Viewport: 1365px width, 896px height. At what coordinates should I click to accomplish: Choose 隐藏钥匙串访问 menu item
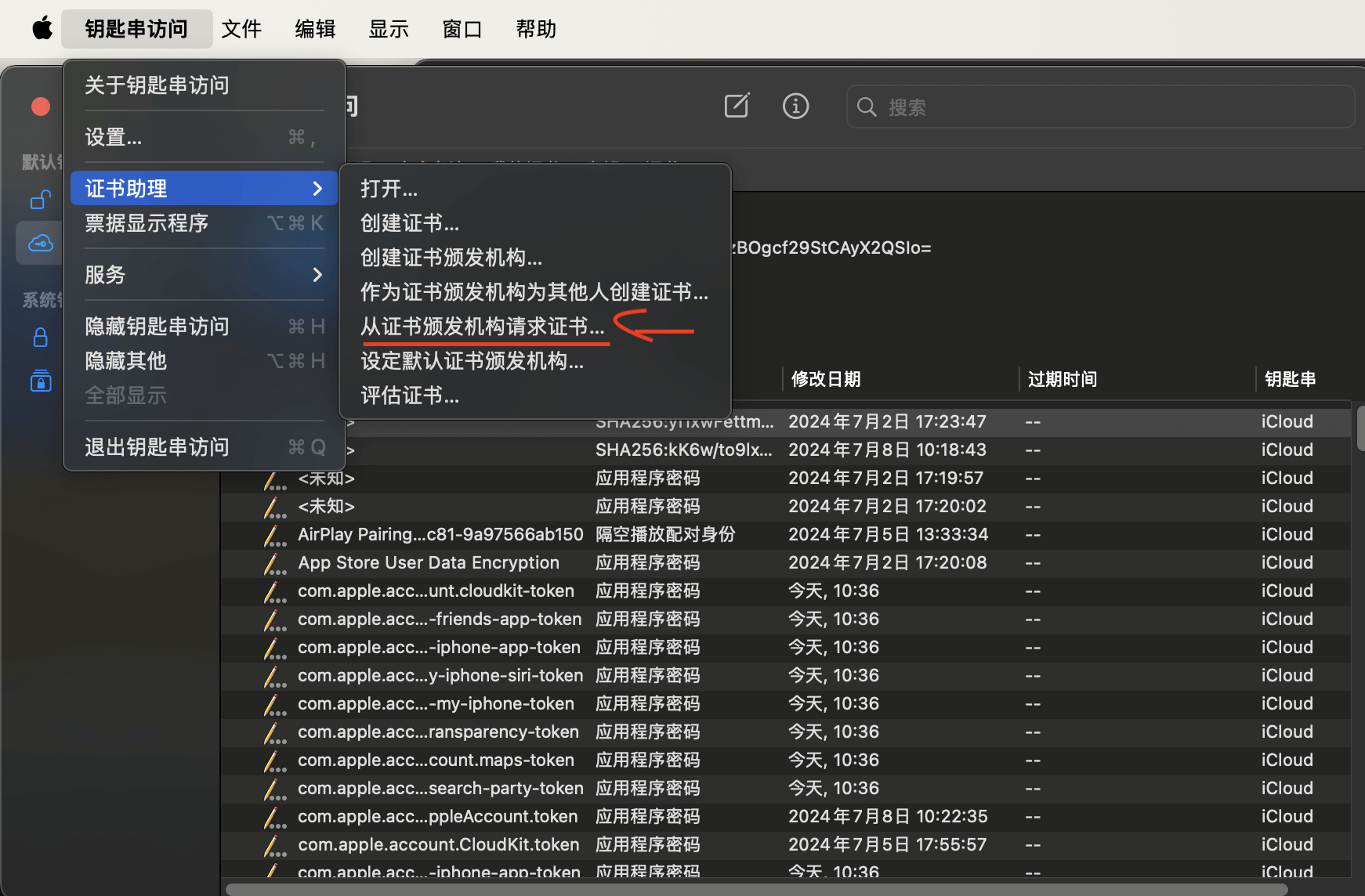[204, 326]
